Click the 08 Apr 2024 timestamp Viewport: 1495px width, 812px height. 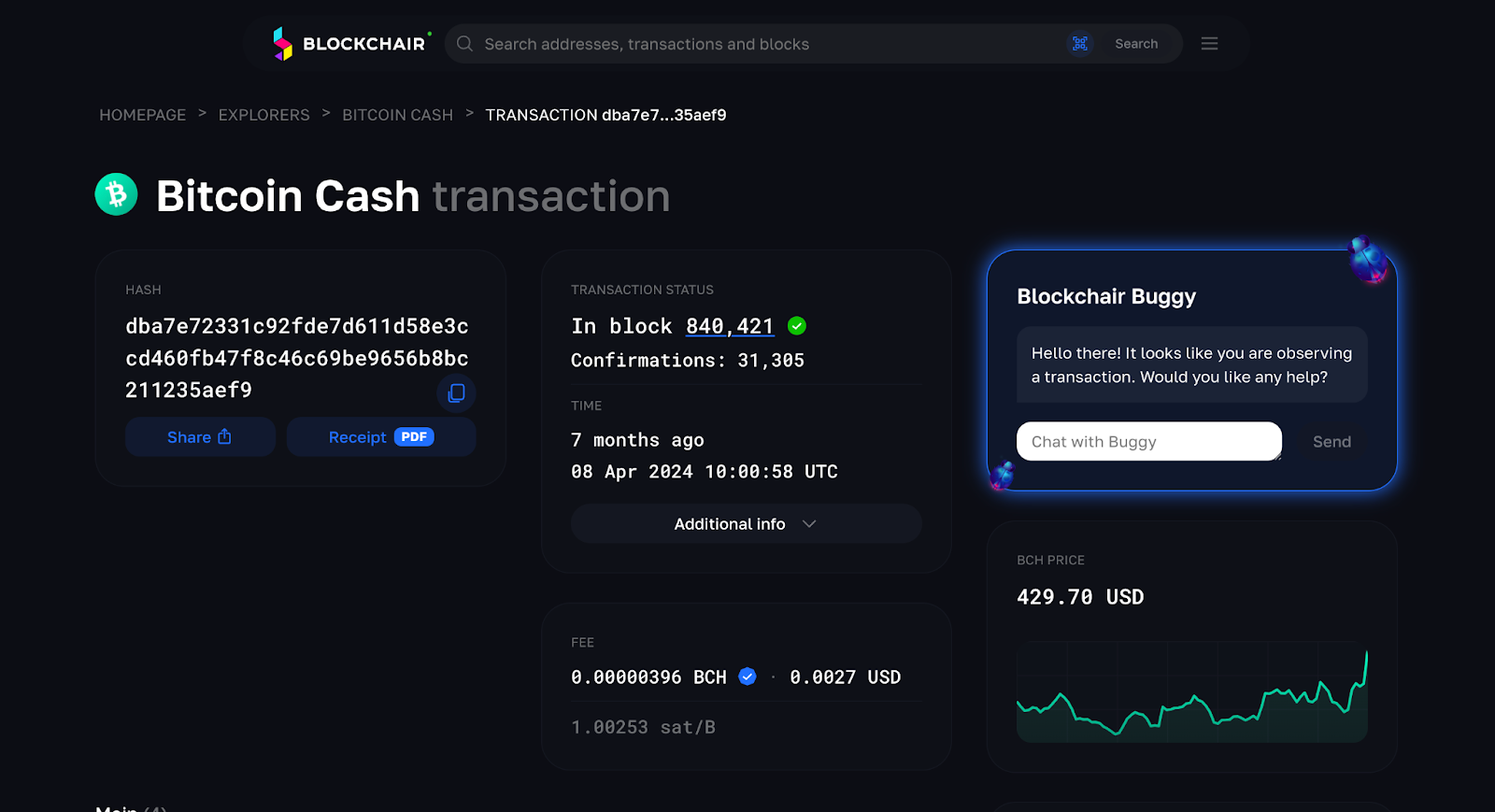click(705, 472)
